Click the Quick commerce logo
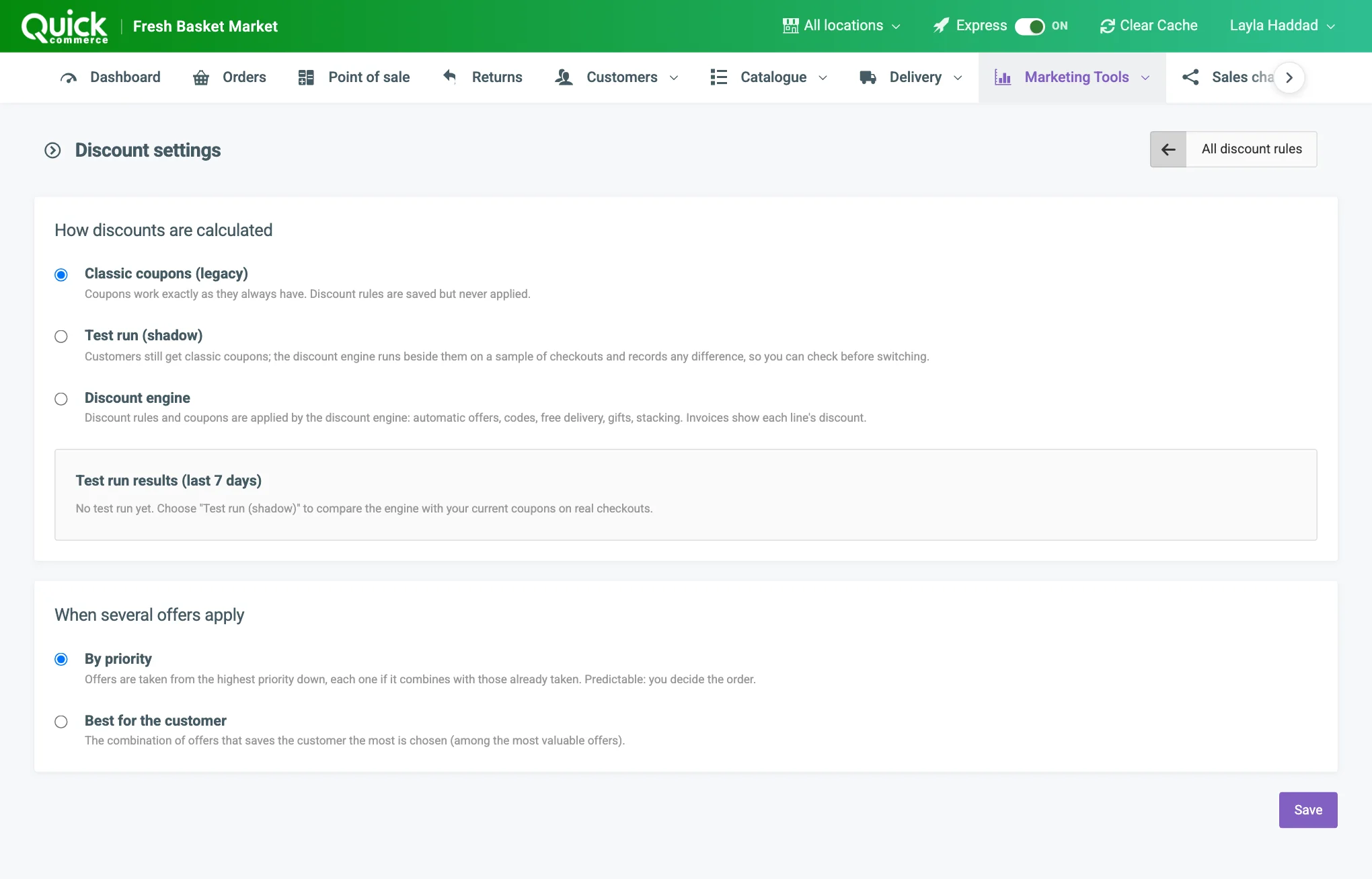Screen dimensions: 1372x879 coord(65,26)
